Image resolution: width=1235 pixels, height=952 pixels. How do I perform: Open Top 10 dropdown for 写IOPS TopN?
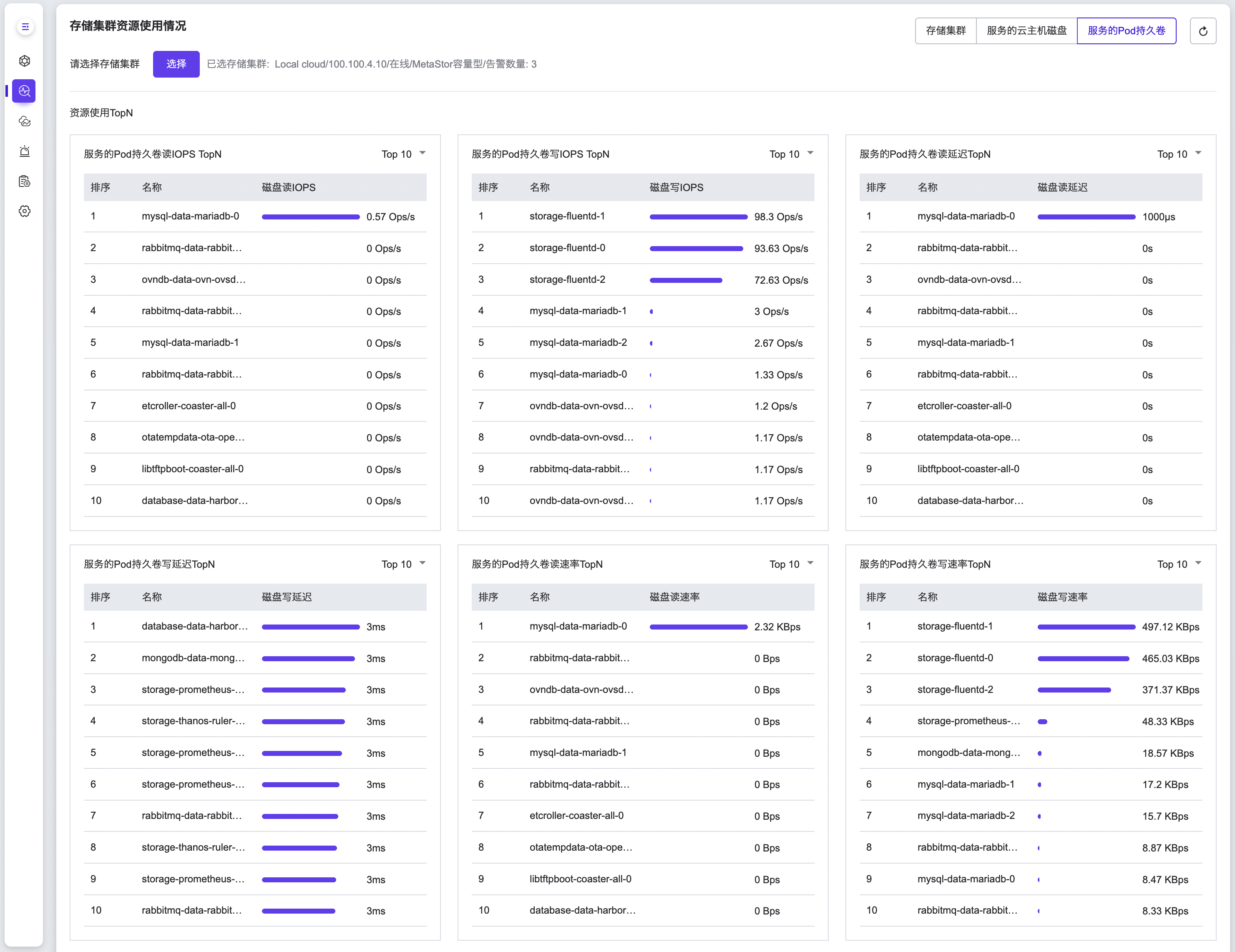click(792, 154)
